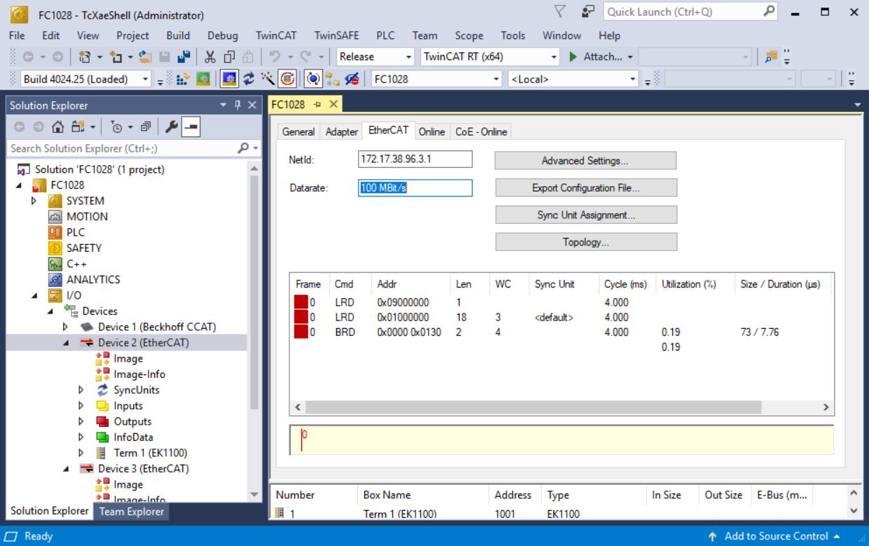Auto-hide Solution Explorer with pin icon
This screenshot has width=869, height=546.
tap(238, 105)
